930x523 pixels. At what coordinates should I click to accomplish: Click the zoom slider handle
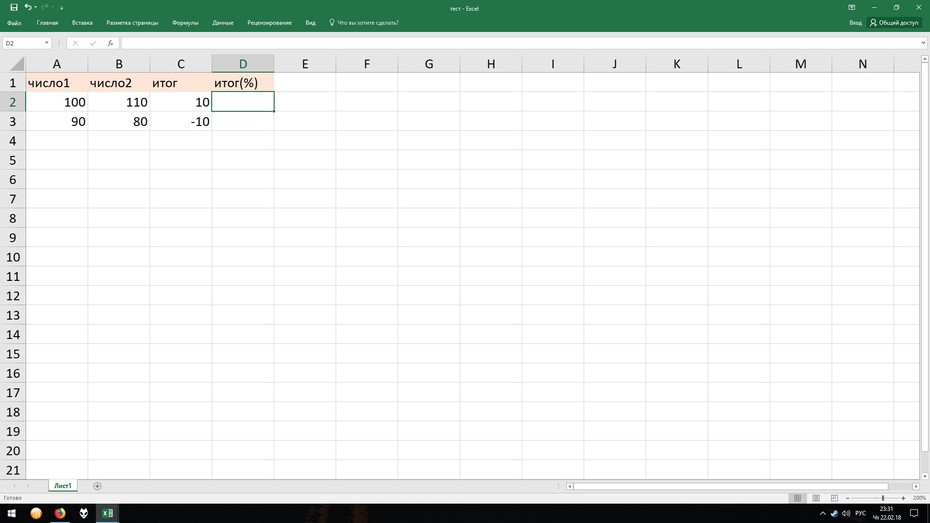coord(883,498)
